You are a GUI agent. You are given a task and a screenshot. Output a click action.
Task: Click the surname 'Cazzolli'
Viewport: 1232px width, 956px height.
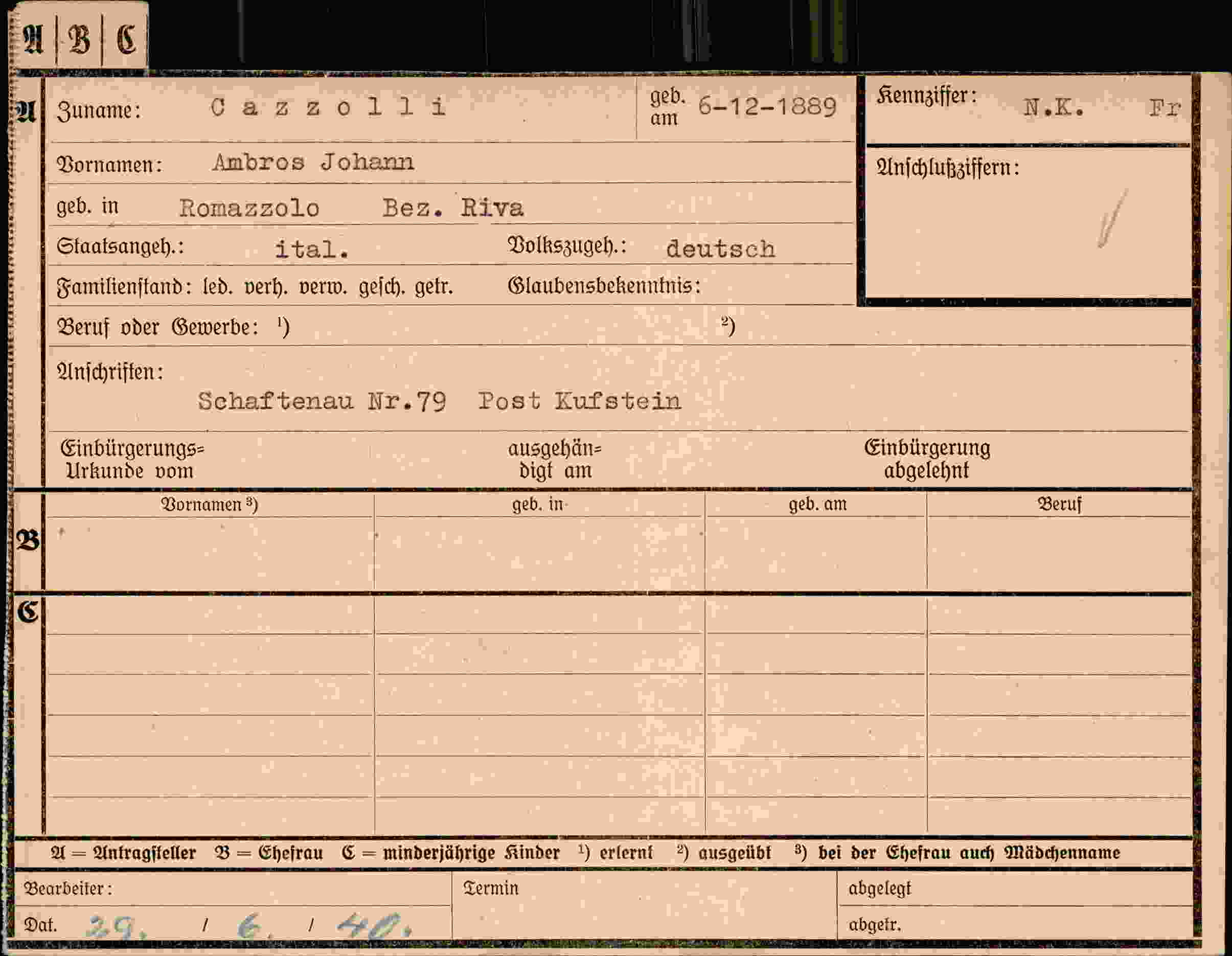pos(329,107)
